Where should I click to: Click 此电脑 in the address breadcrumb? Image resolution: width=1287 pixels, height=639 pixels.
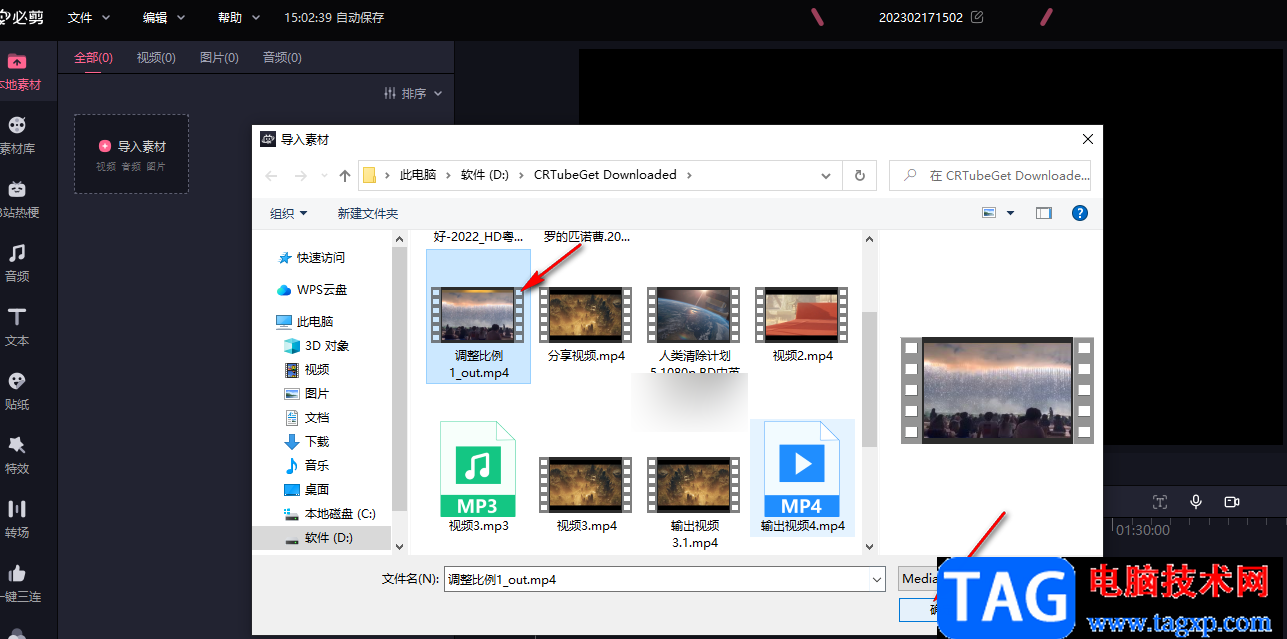pos(418,175)
